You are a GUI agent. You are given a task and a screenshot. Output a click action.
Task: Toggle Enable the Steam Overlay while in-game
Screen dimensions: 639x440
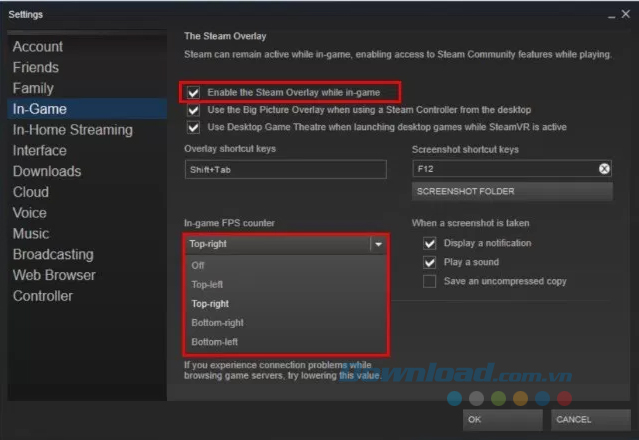(193, 92)
